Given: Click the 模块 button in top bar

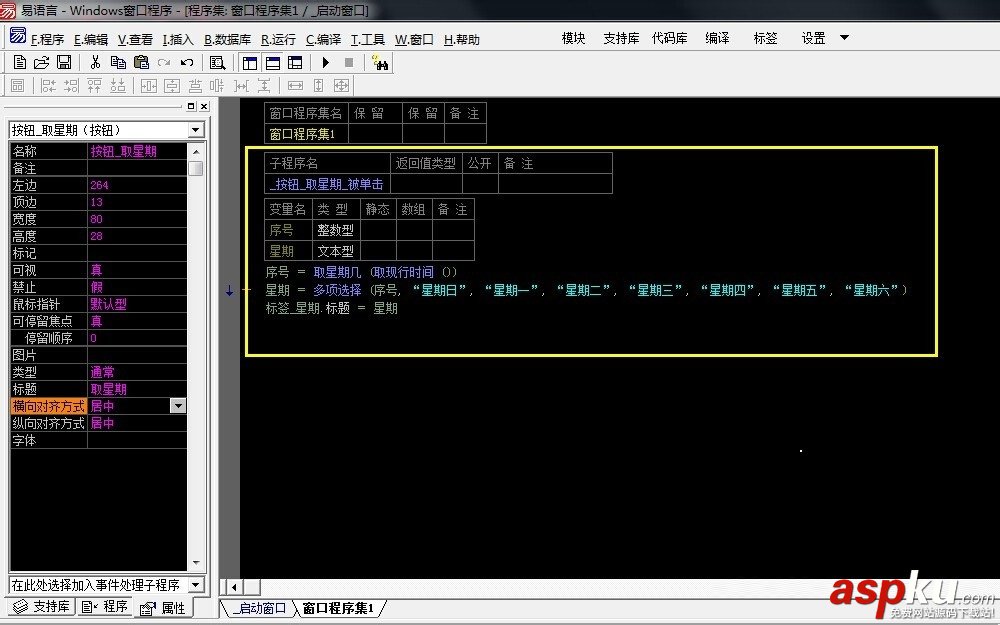Looking at the screenshot, I should pos(573,38).
